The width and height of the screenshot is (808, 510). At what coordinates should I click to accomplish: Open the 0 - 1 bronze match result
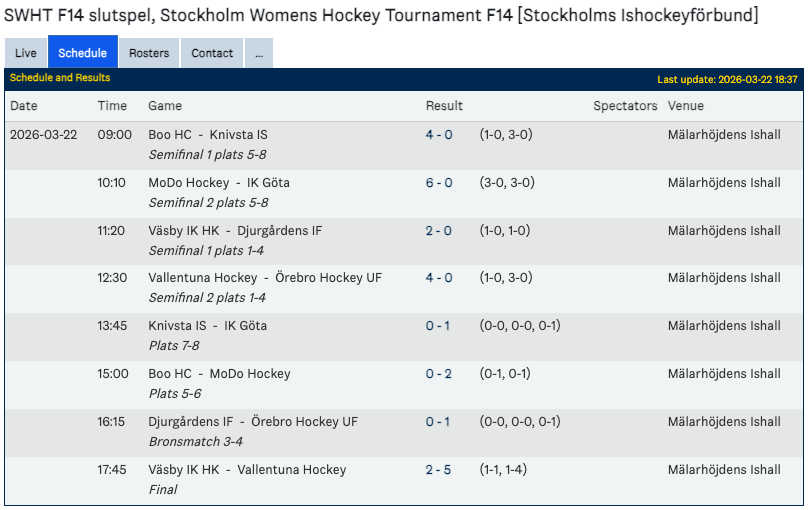439,422
